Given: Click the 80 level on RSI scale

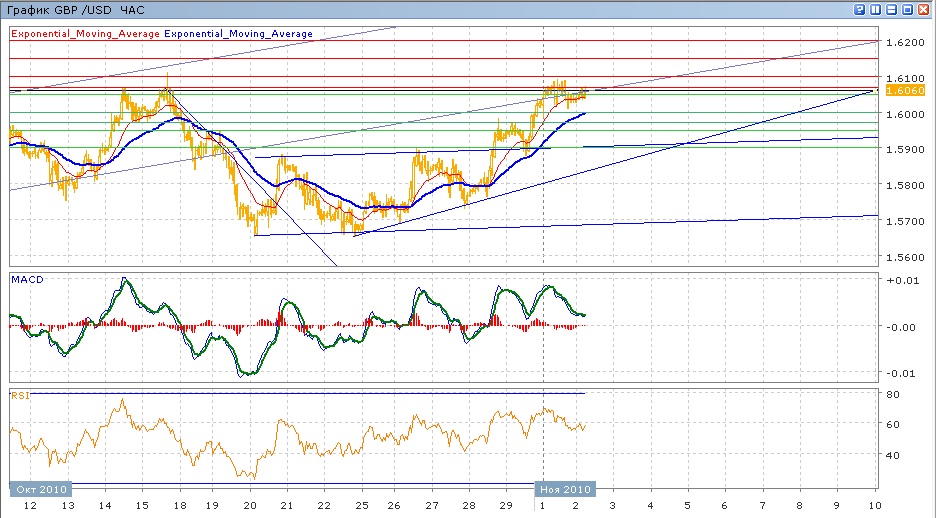Looking at the screenshot, I should click(892, 395).
